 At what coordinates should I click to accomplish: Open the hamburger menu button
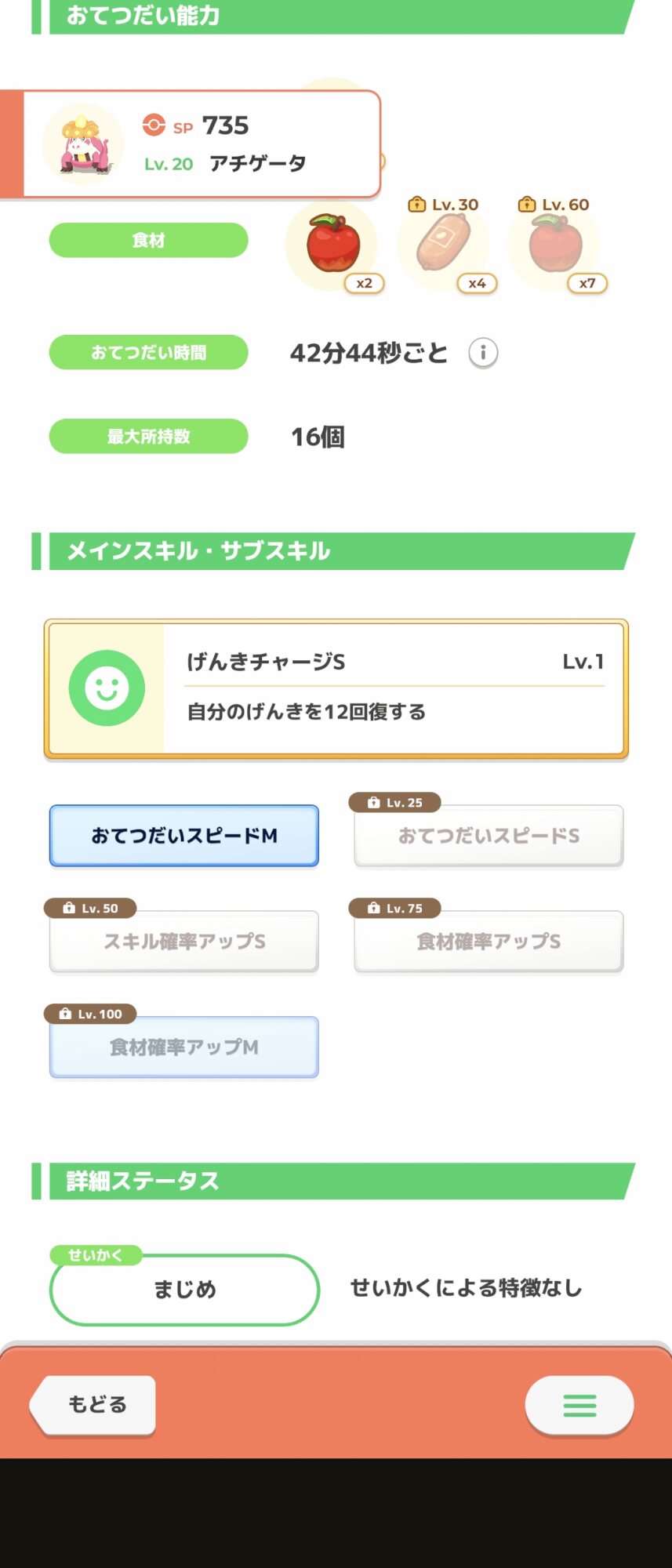pyautogui.click(x=579, y=1405)
